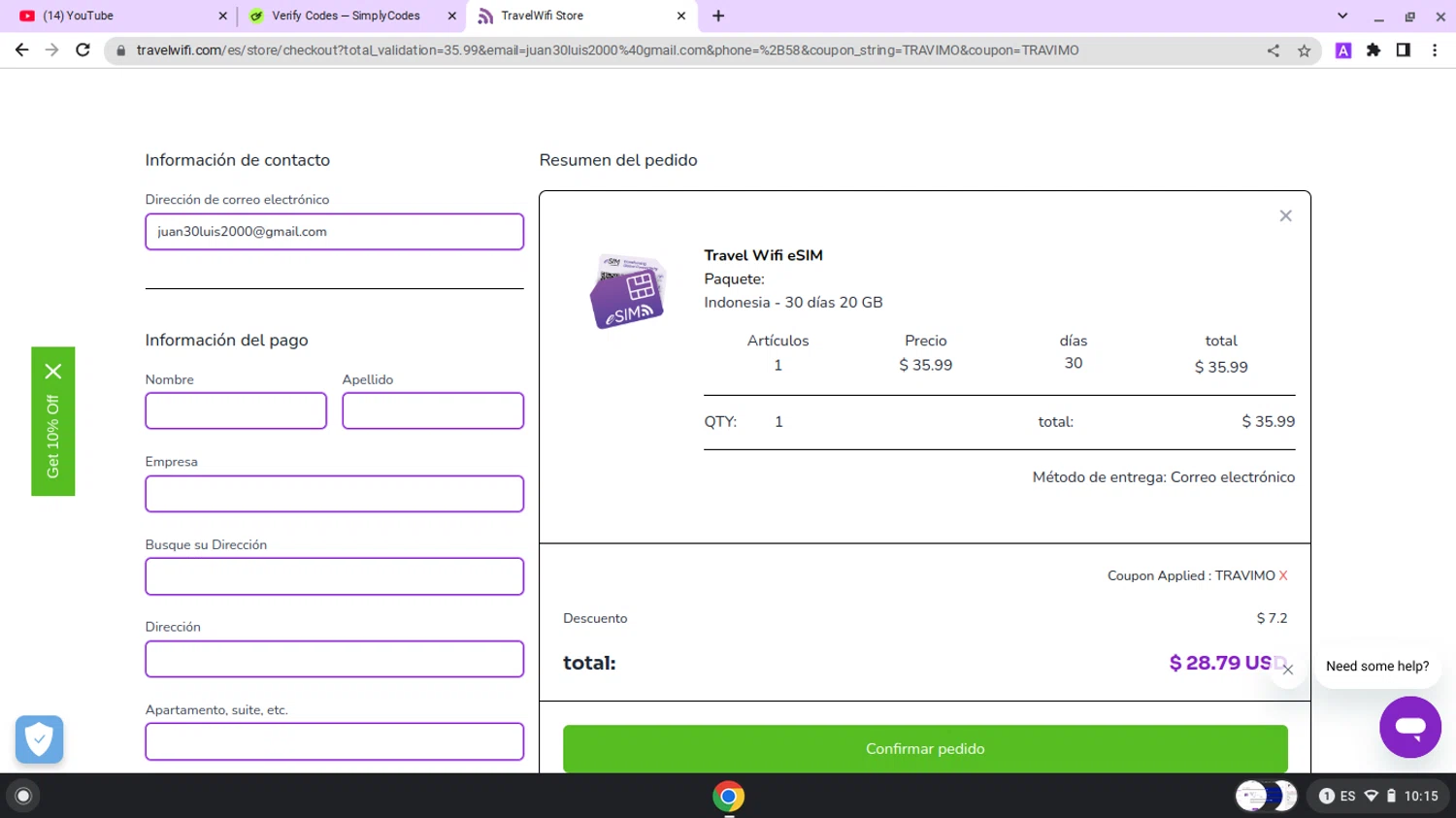Edit the email address field
The width and height of the screenshot is (1456, 818).
click(x=334, y=232)
